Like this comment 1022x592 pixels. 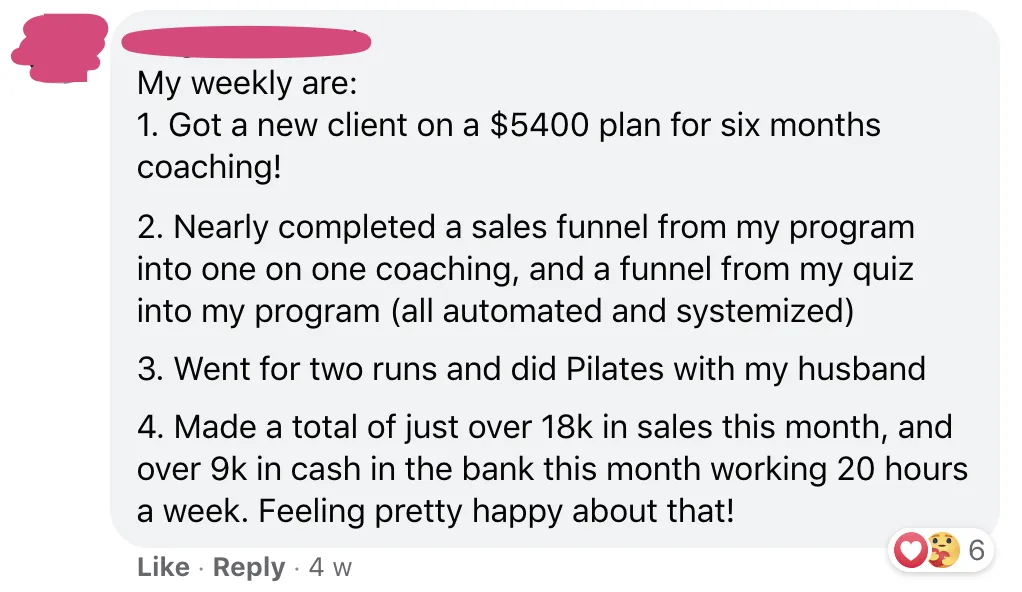(x=163, y=567)
